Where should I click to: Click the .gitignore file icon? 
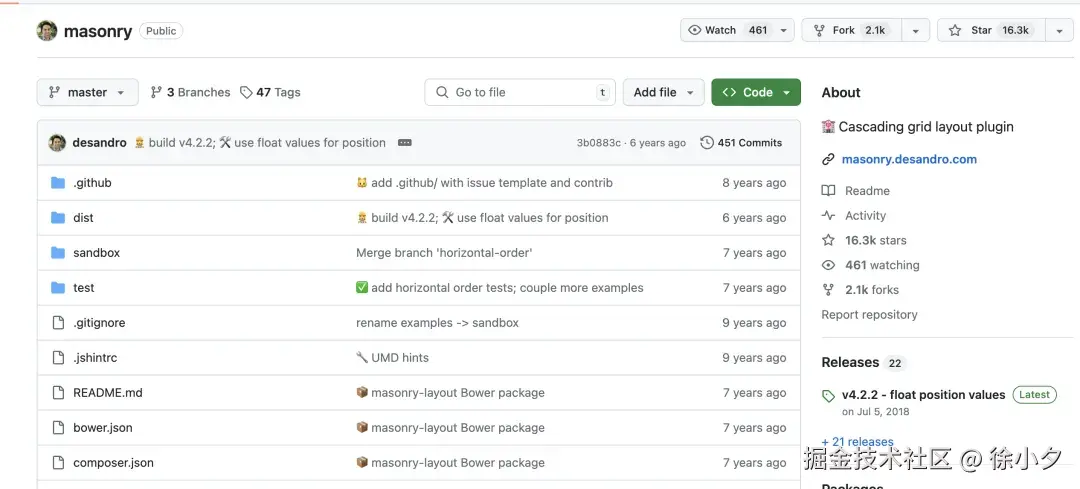[x=59, y=322]
